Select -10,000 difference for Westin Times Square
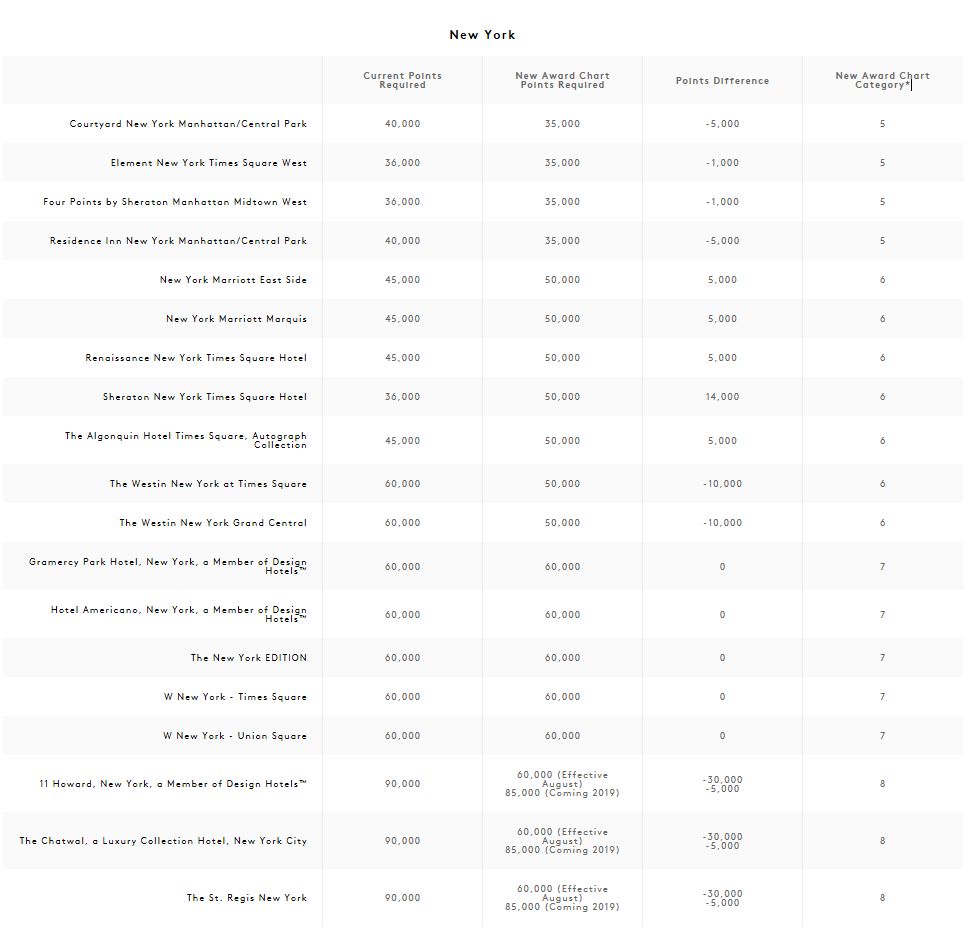This screenshot has width=969, height=930. coord(722,484)
